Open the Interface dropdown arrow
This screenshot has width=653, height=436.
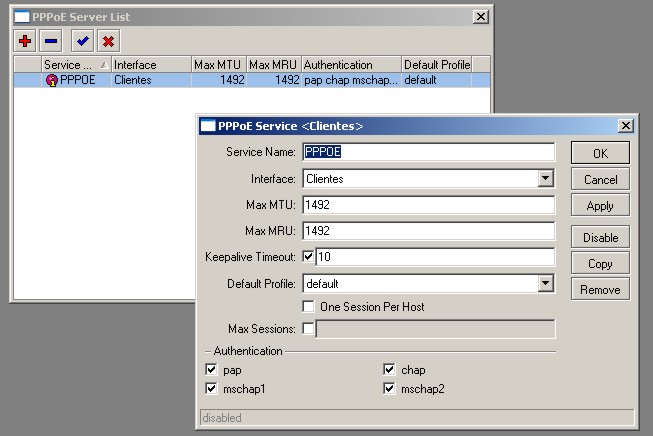click(x=545, y=179)
